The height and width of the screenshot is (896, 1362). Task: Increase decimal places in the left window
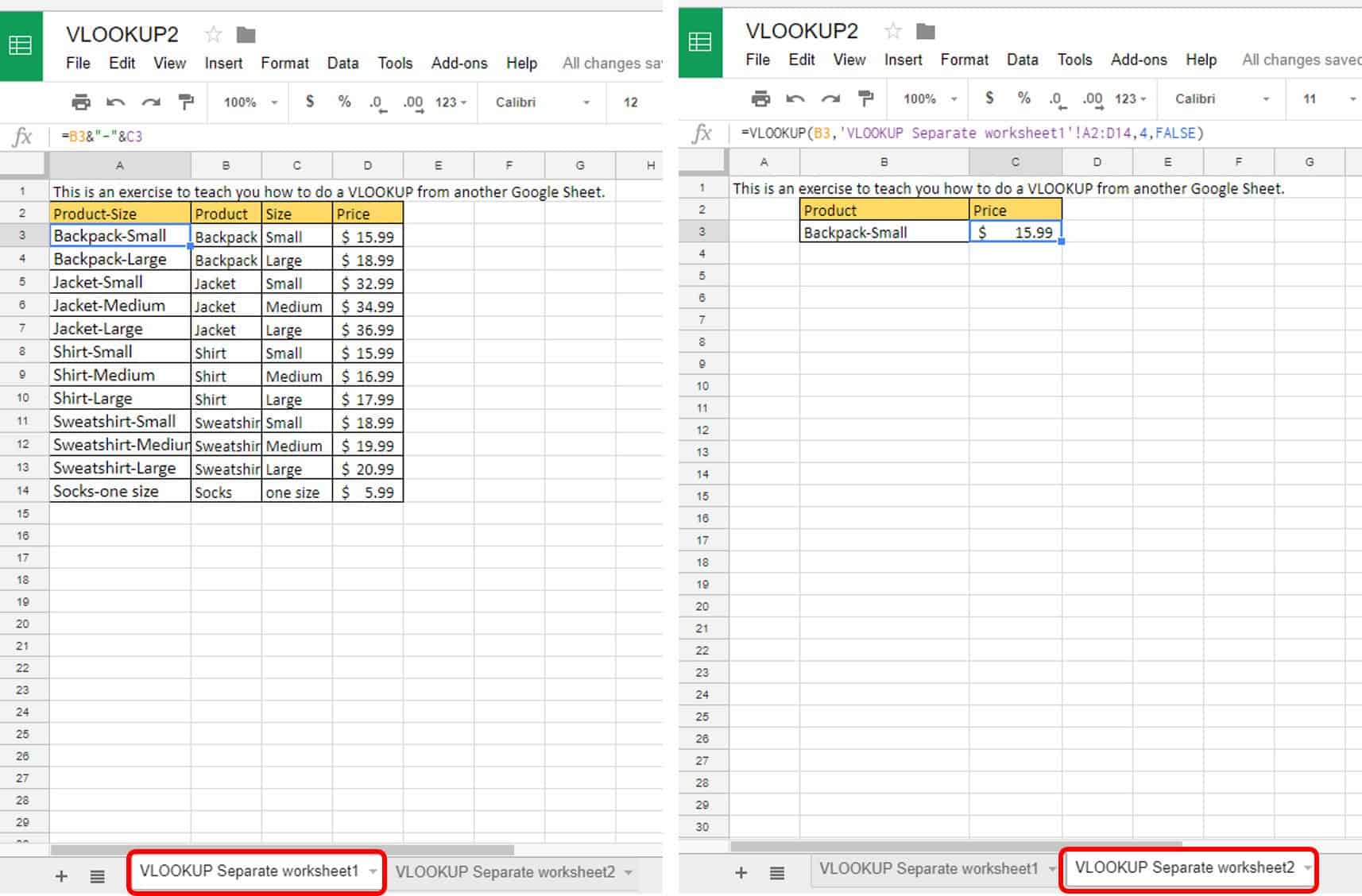tap(413, 102)
